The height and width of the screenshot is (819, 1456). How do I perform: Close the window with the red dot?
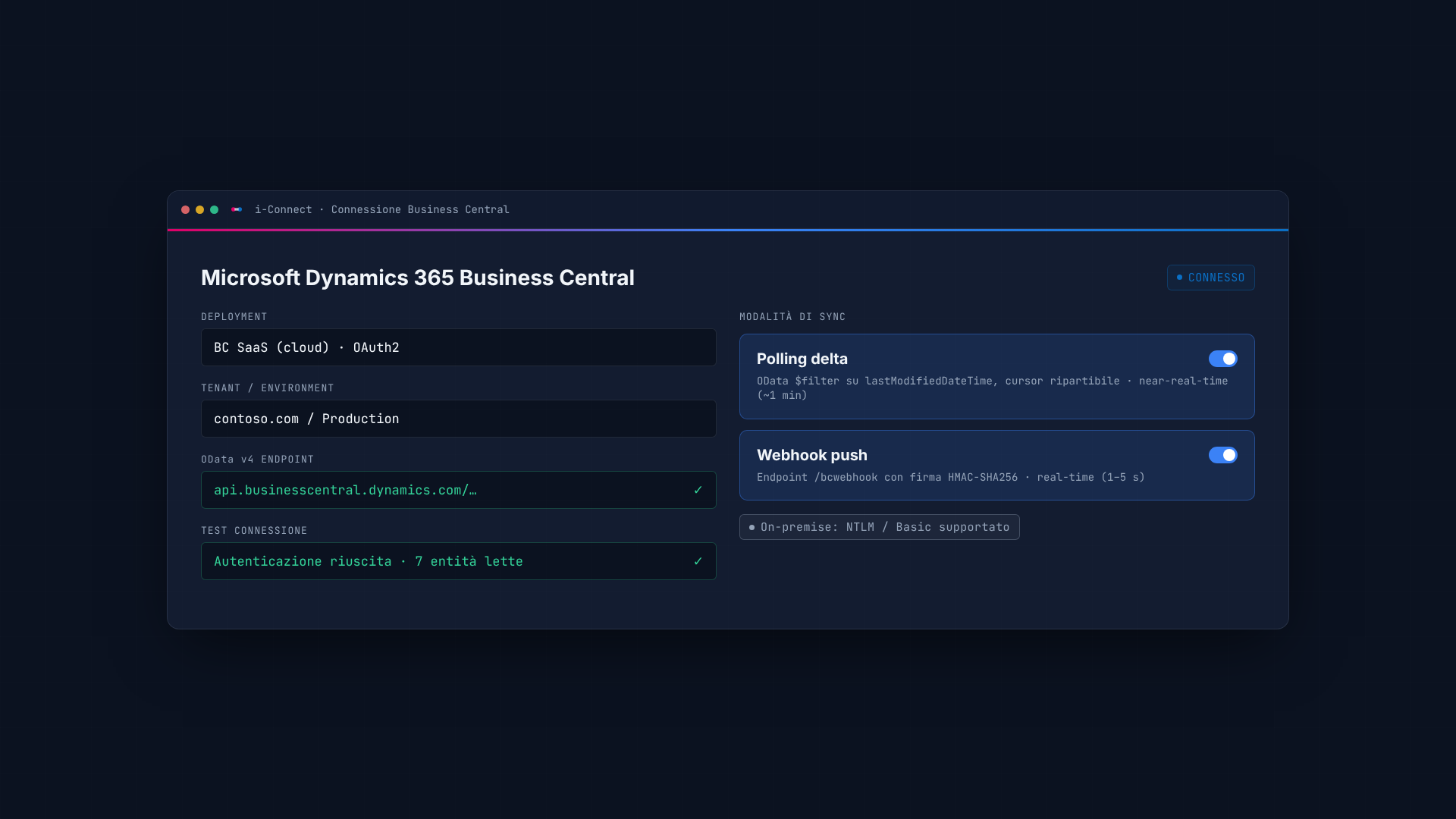pyautogui.click(x=185, y=209)
